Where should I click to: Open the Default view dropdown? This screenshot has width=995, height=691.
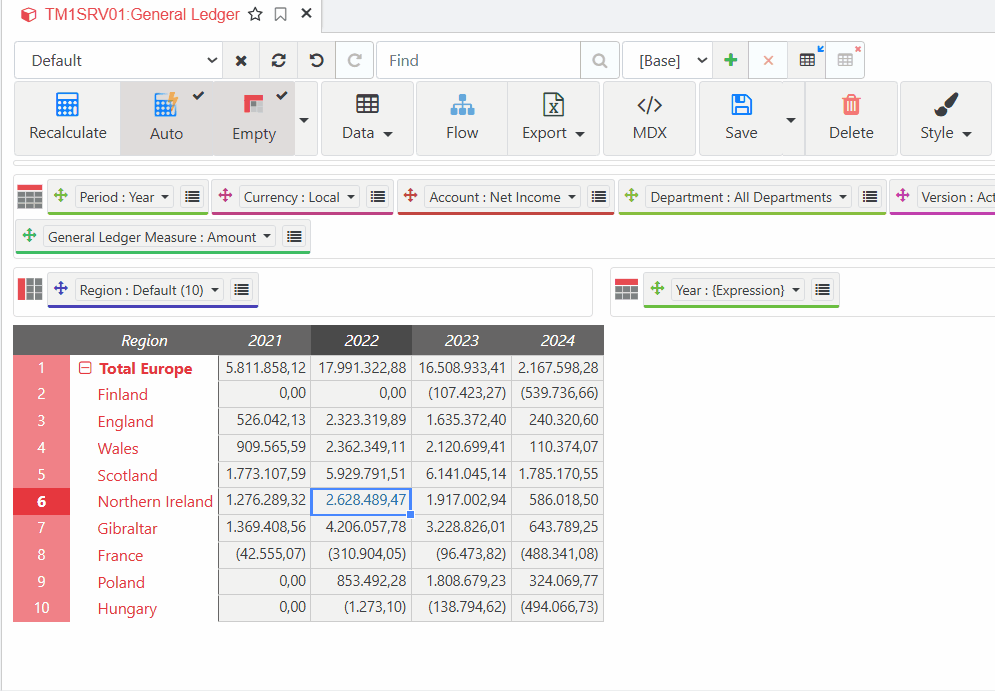point(118,60)
